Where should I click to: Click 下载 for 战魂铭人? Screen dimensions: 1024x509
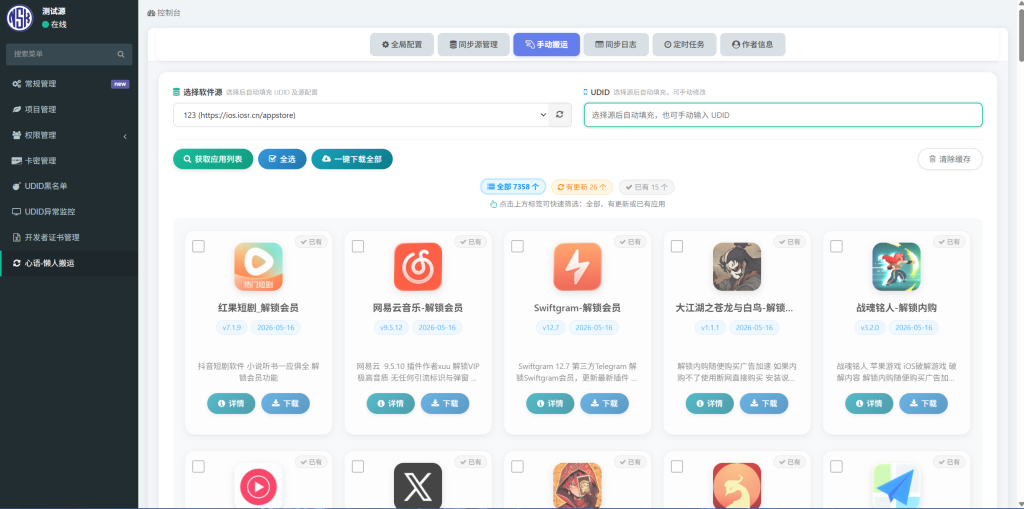923,404
